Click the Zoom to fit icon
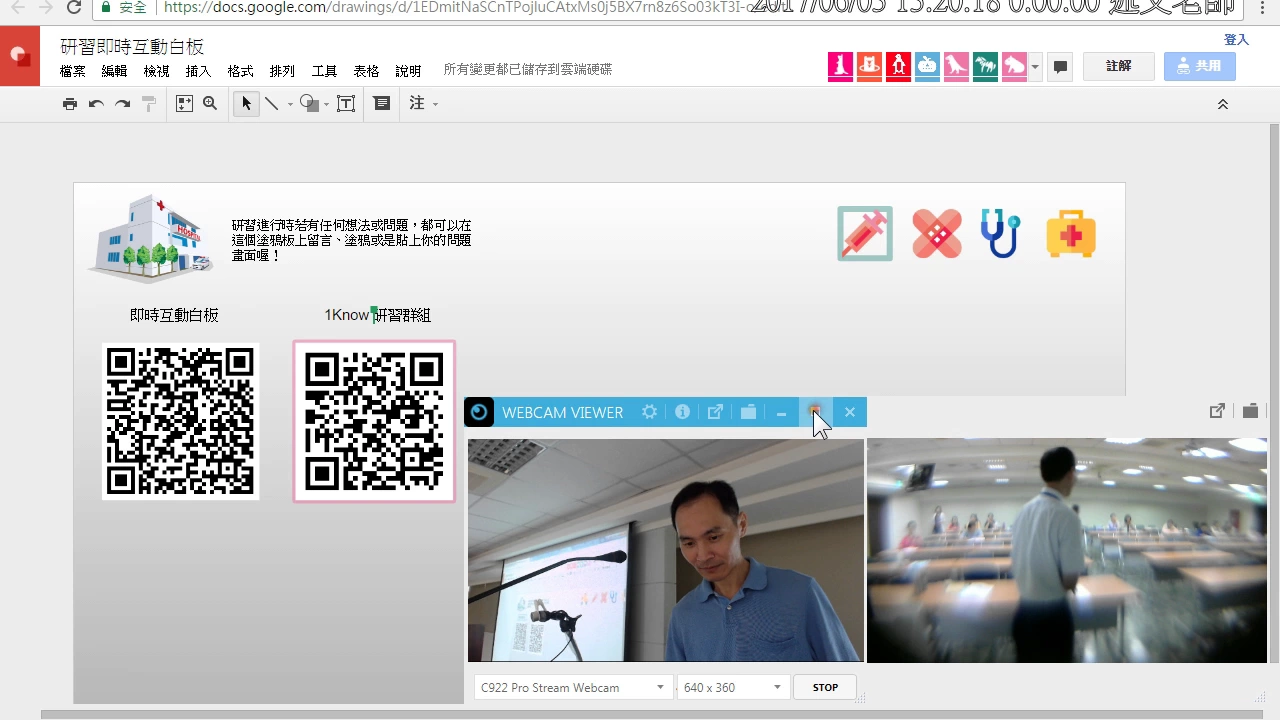The width and height of the screenshot is (1280, 720). (x=184, y=104)
